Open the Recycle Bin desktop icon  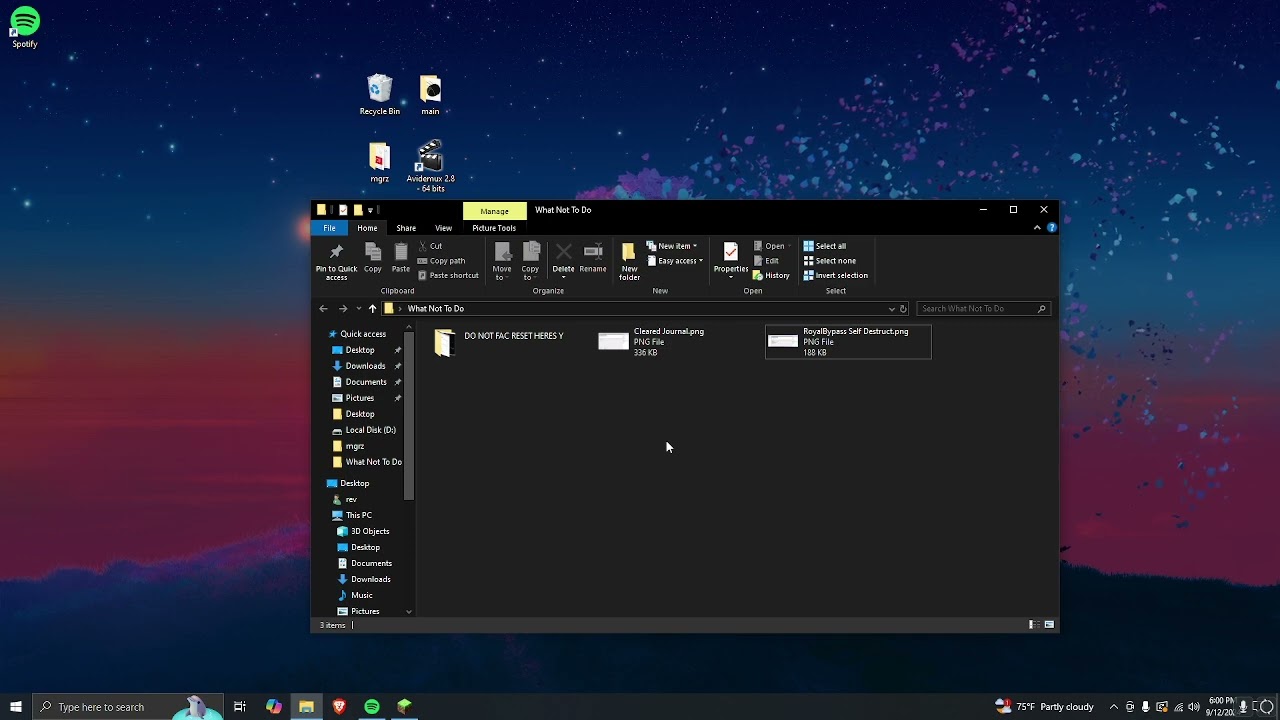tap(380, 95)
